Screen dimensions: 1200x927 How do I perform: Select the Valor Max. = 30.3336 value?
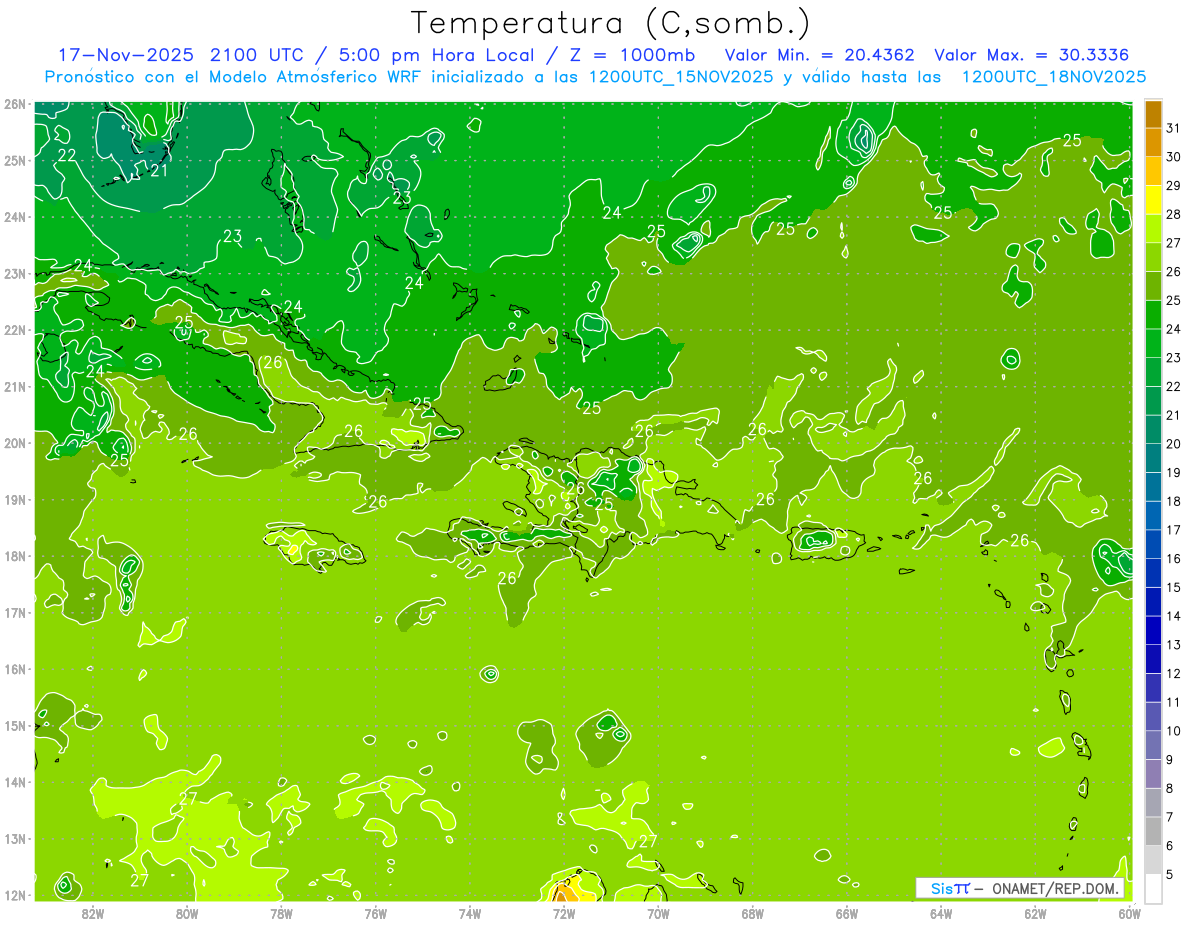[1033, 55]
